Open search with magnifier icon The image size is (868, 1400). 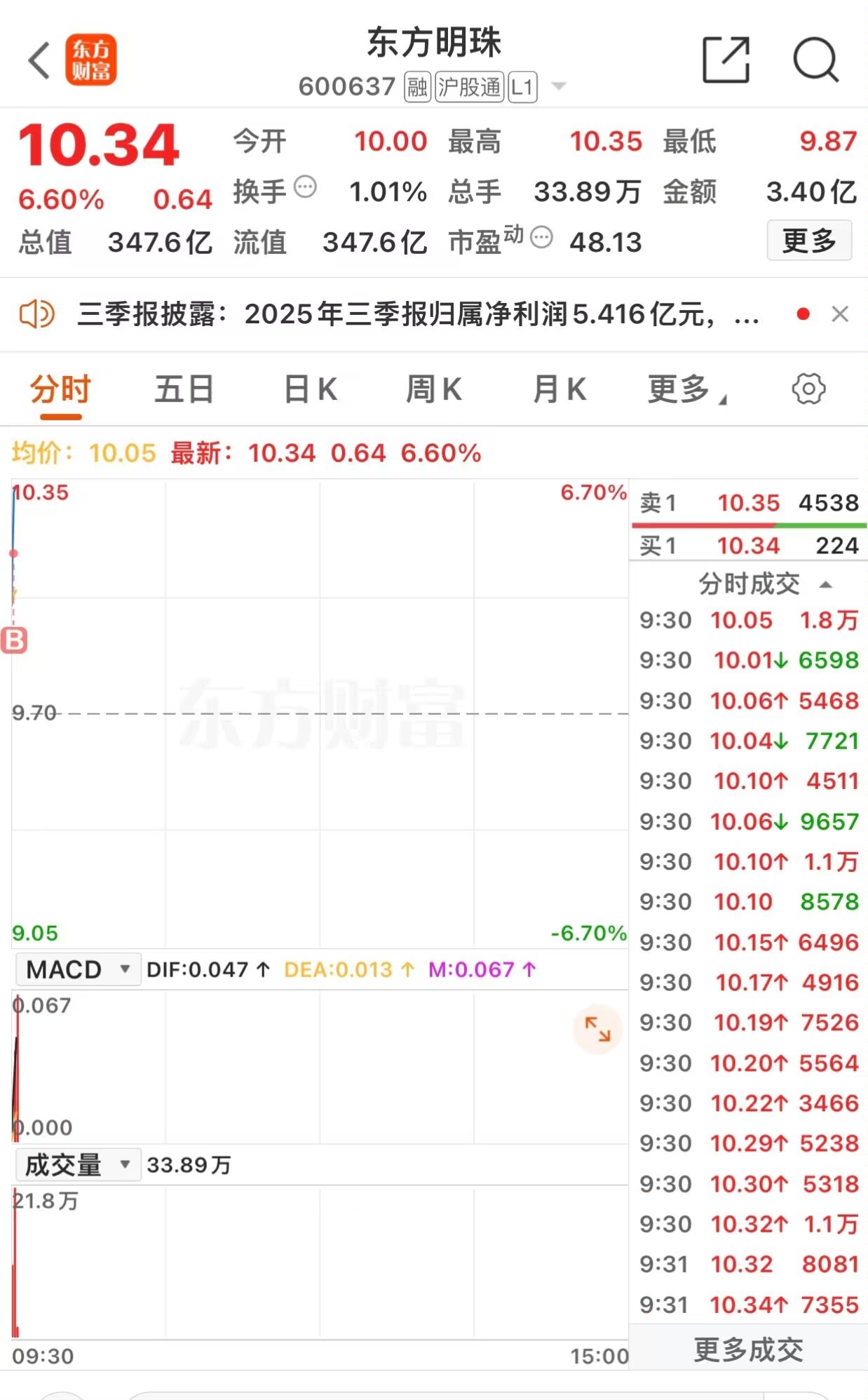(x=815, y=60)
